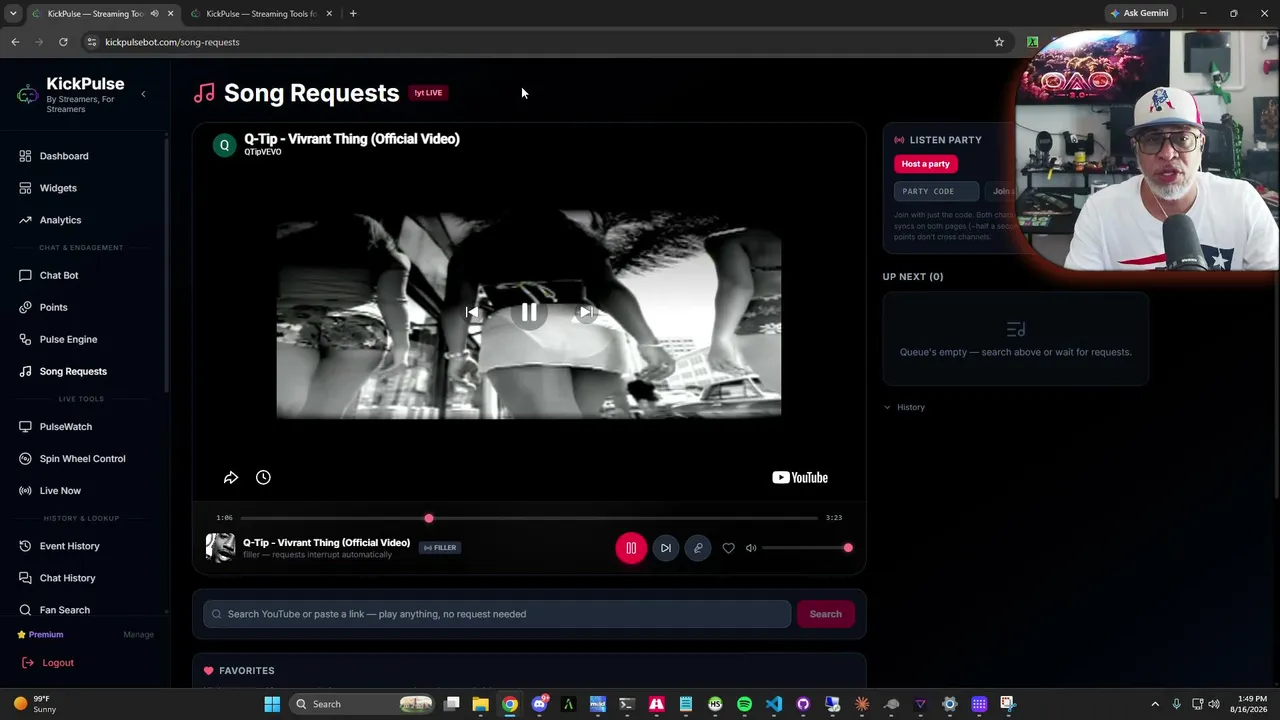This screenshot has width=1280, height=720.
Task: Click the FILLER badge
Action: click(440, 548)
